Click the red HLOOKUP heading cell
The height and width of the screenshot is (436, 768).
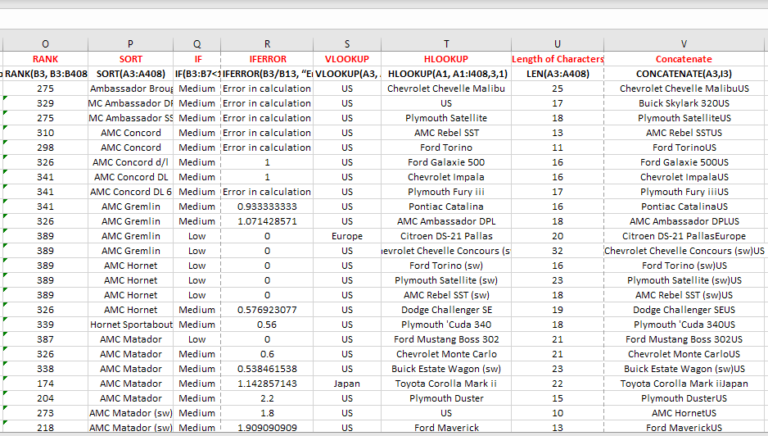(446, 59)
